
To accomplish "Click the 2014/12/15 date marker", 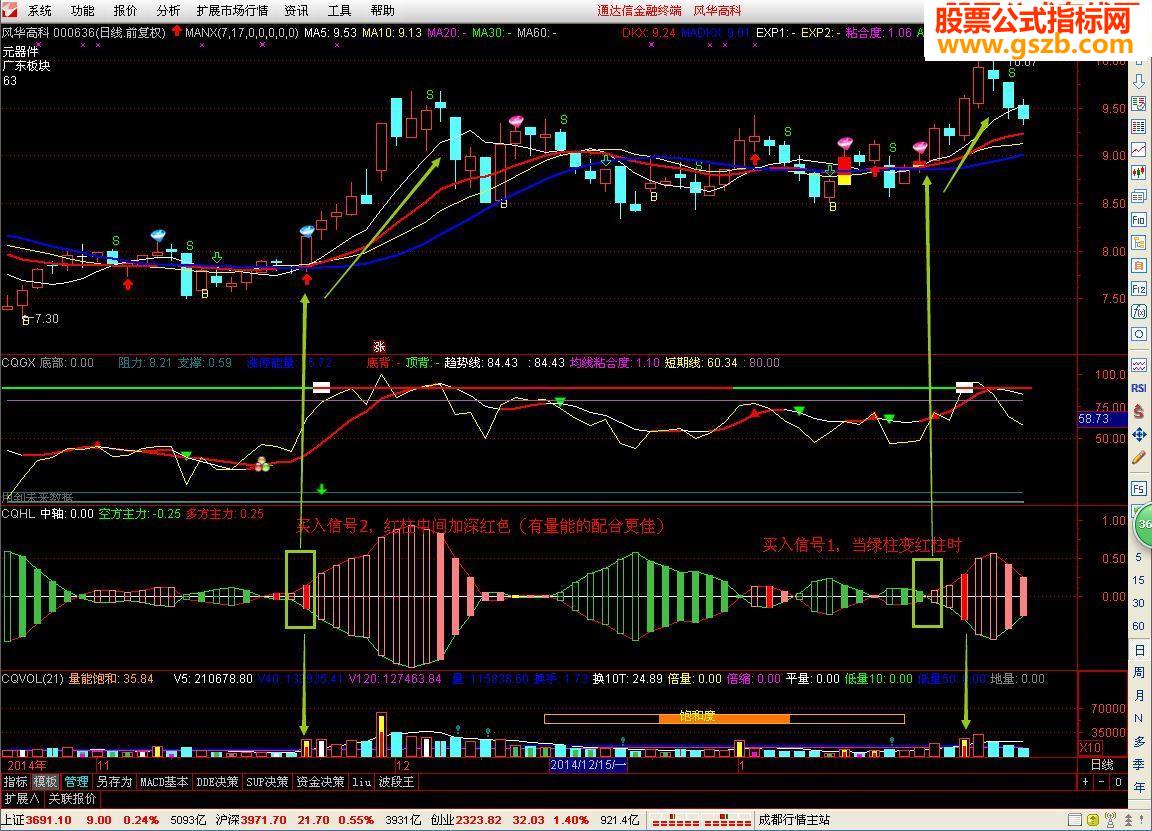I will click(x=588, y=765).
